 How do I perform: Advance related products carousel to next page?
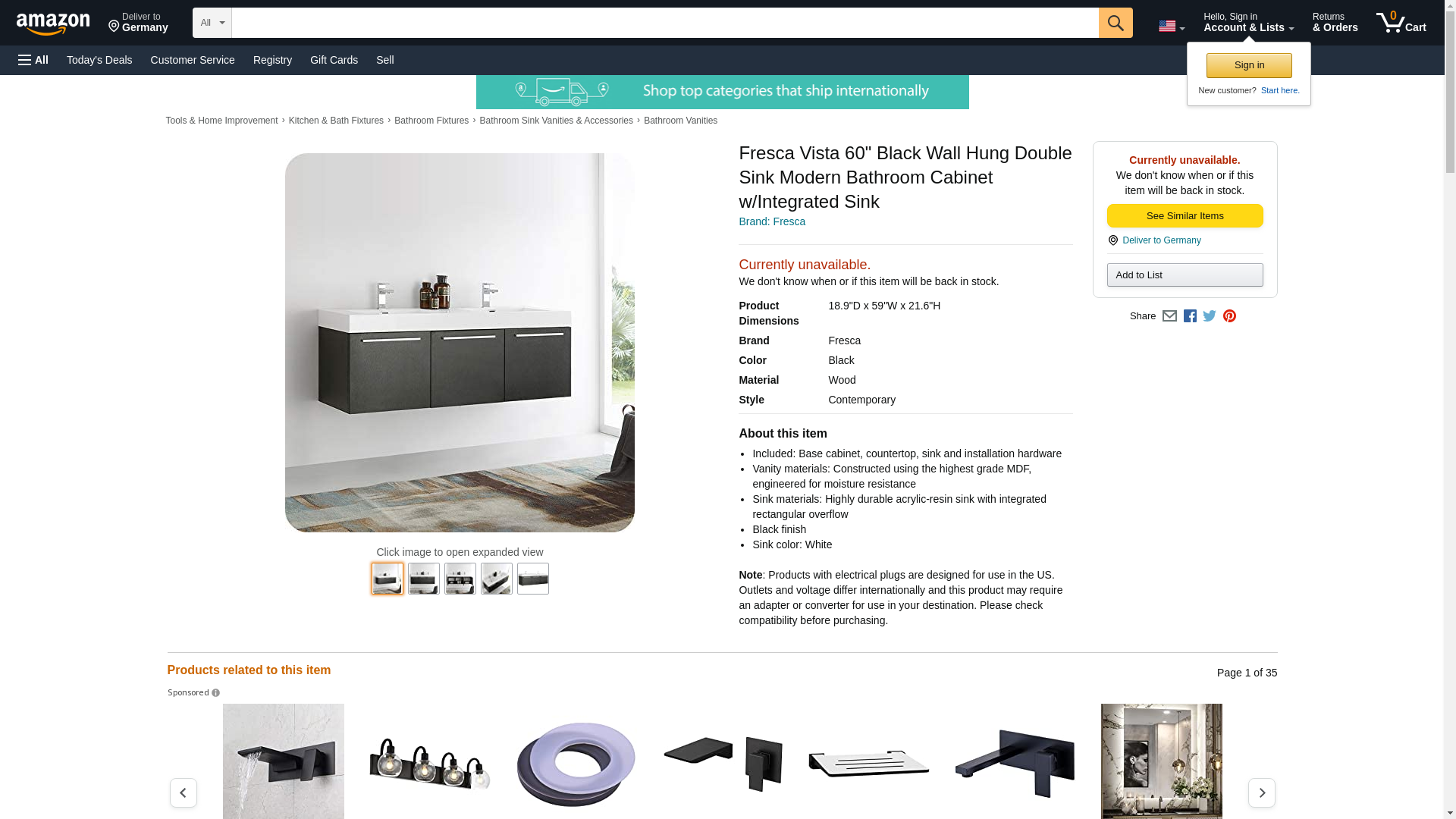1262,793
